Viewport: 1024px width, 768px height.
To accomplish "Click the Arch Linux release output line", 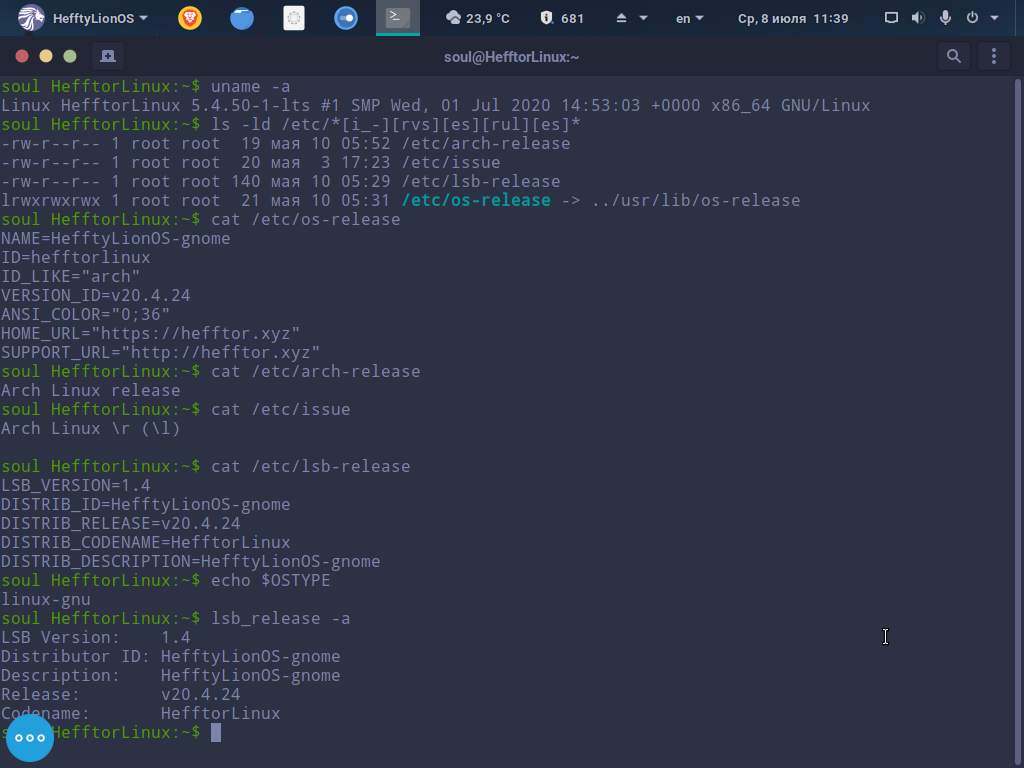I will tap(91, 390).
